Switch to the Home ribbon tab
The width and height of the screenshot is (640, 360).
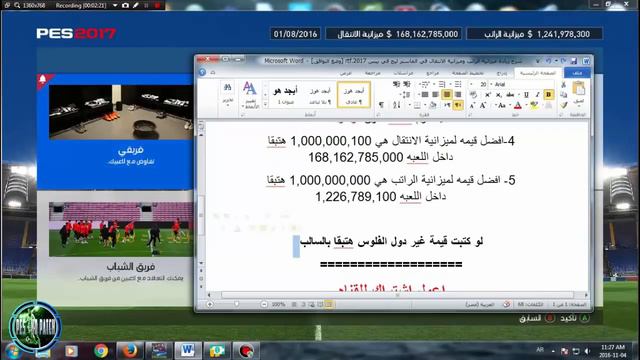pos(538,73)
